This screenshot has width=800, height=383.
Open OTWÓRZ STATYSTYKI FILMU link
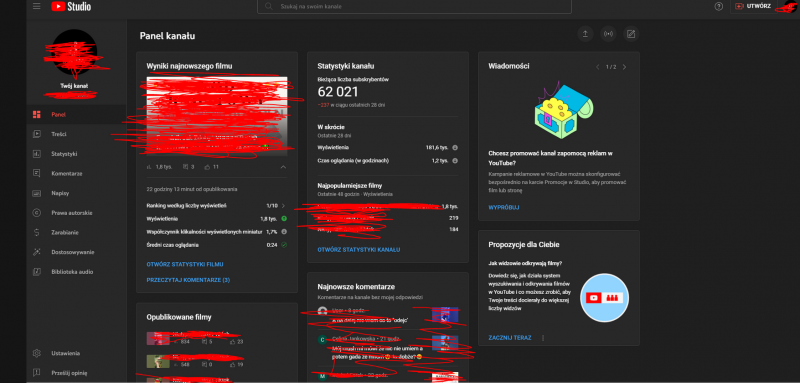pos(185,264)
